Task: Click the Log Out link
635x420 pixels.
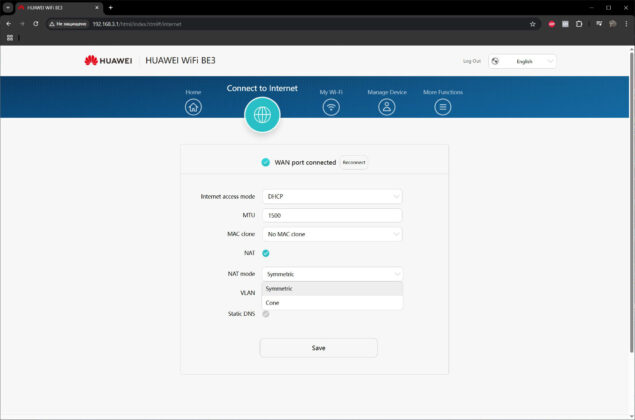Action: click(472, 61)
